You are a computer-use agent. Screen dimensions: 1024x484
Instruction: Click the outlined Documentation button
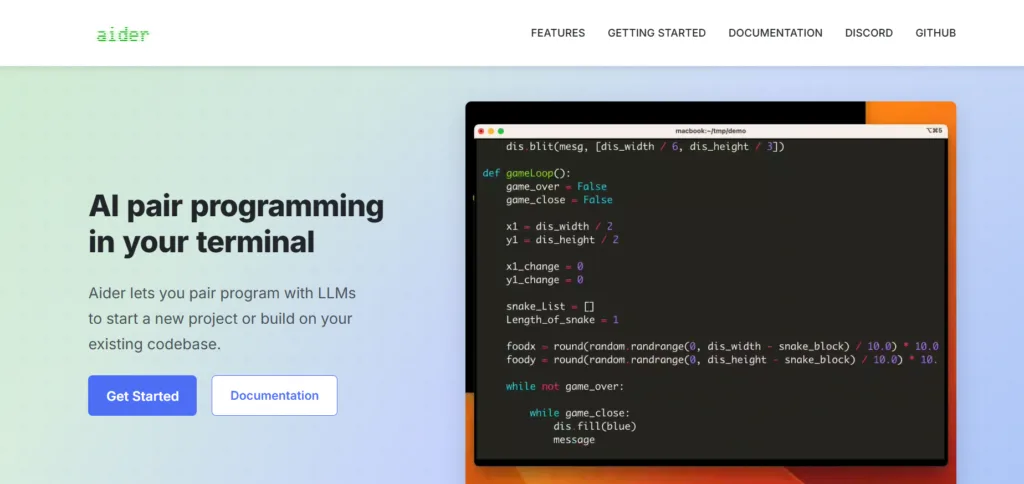pos(274,395)
